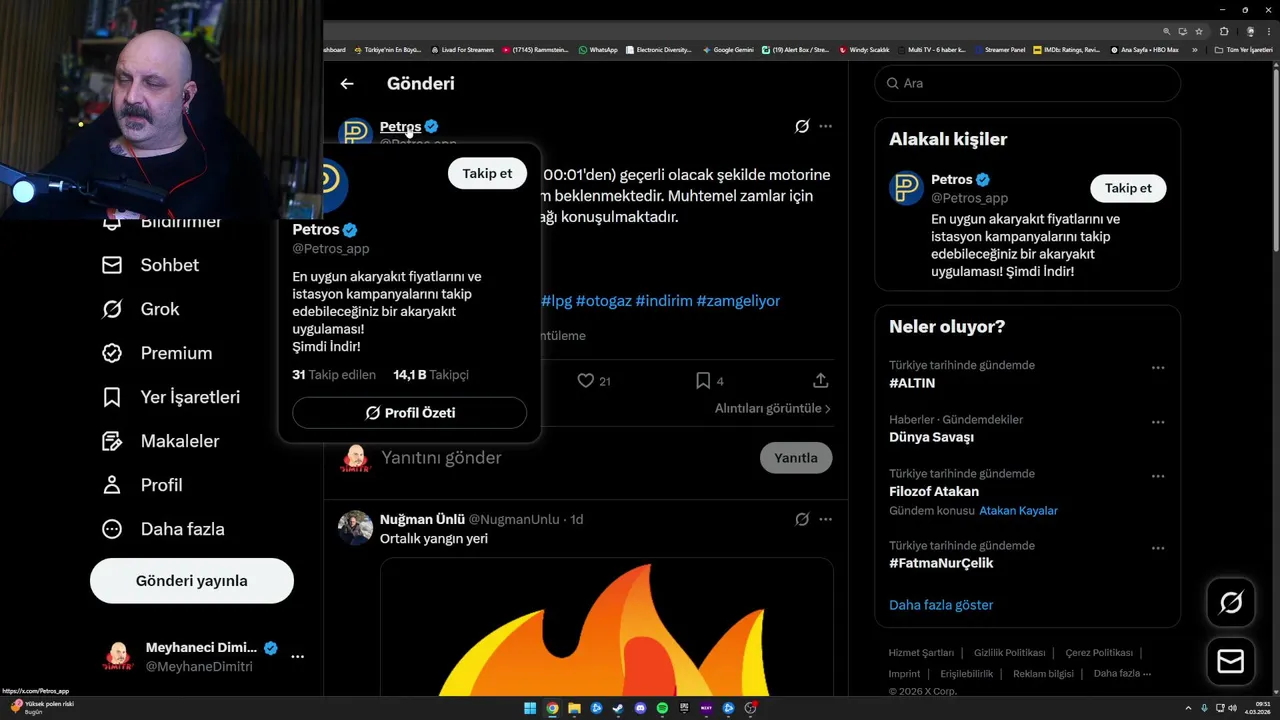Open Petros avatar in Alakalı kişiler
This screenshot has height=720, width=1280.
pos(906,188)
